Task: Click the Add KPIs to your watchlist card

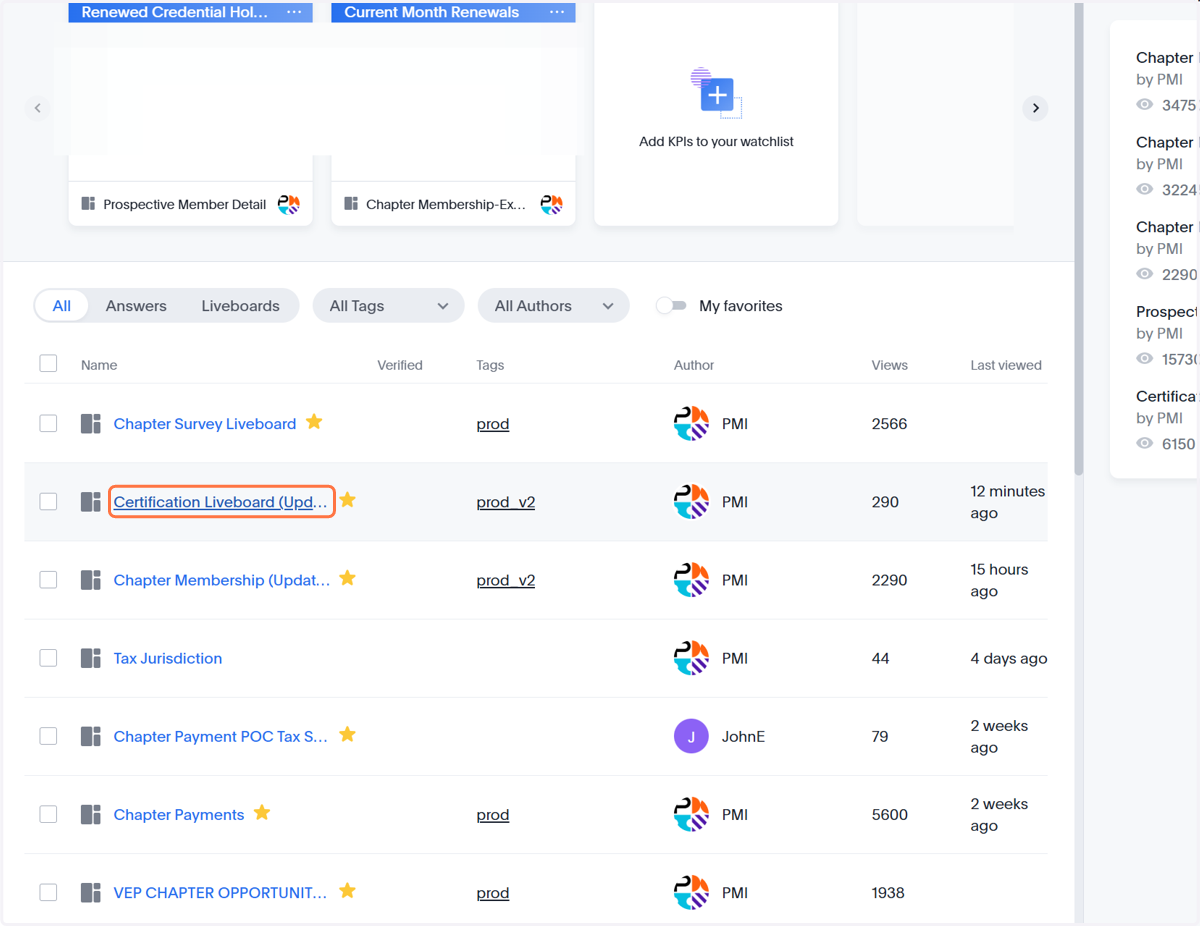Action: pos(716,112)
